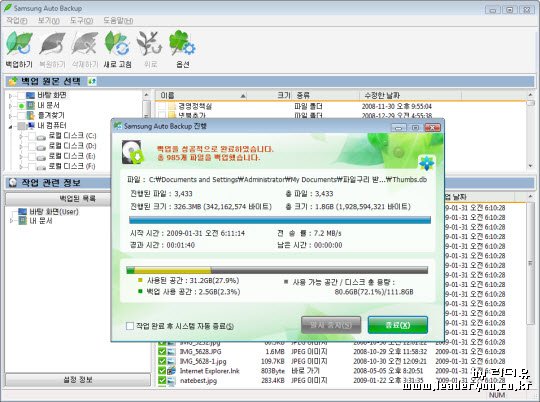Open 옵션 clover gear icon

click(x=182, y=43)
